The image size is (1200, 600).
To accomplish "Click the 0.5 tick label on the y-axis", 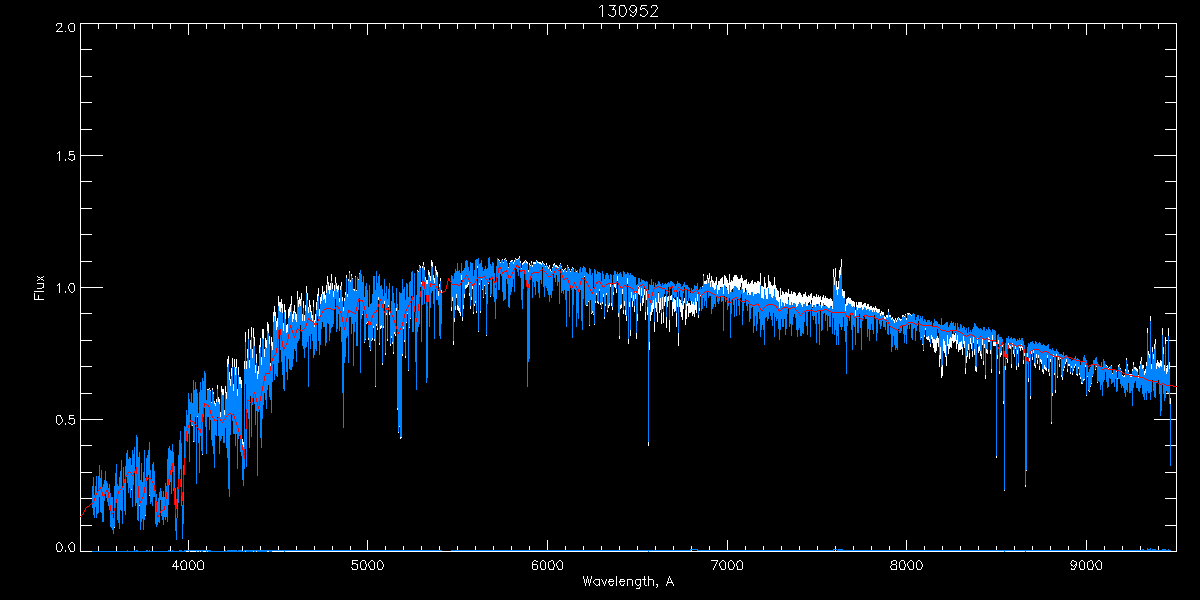I will click(x=65, y=419).
